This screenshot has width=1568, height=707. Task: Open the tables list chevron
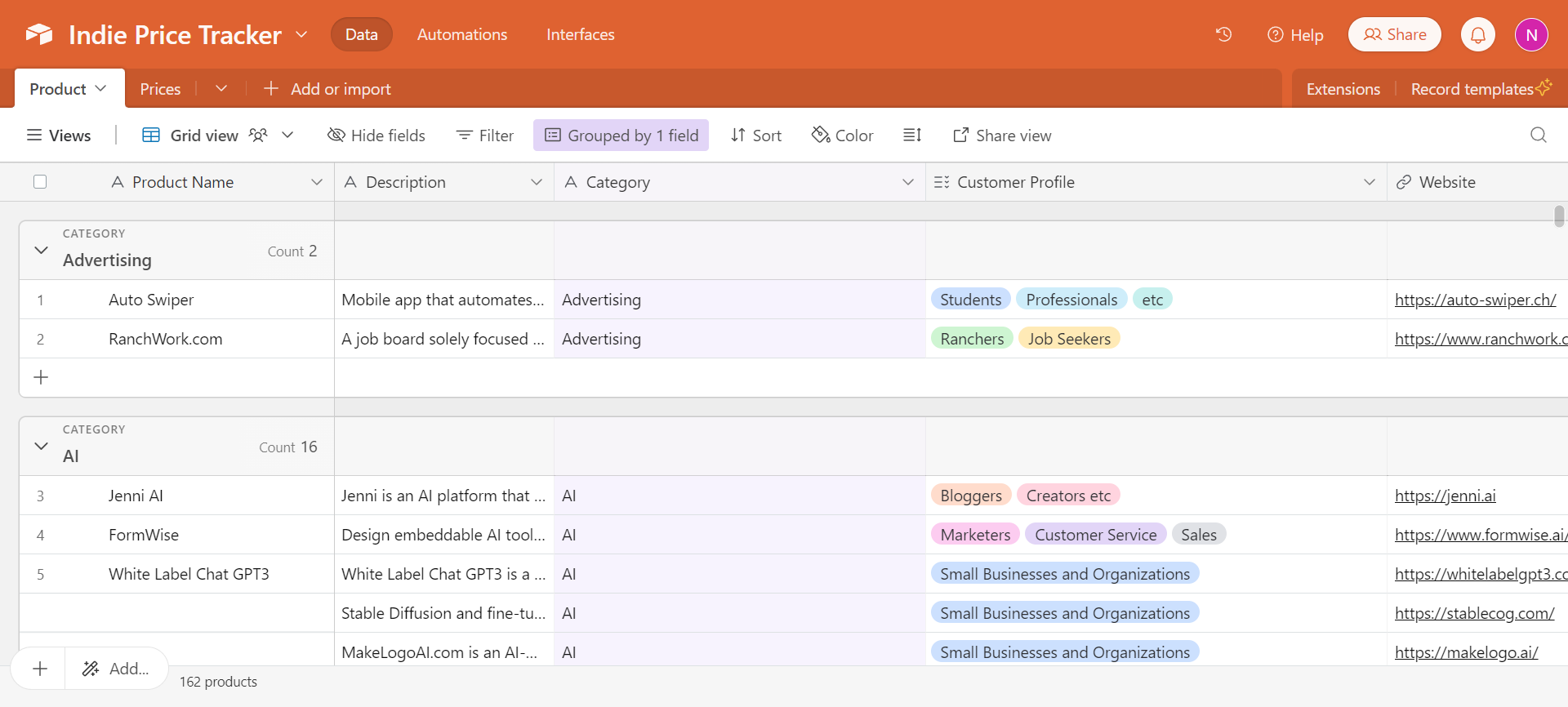click(221, 88)
